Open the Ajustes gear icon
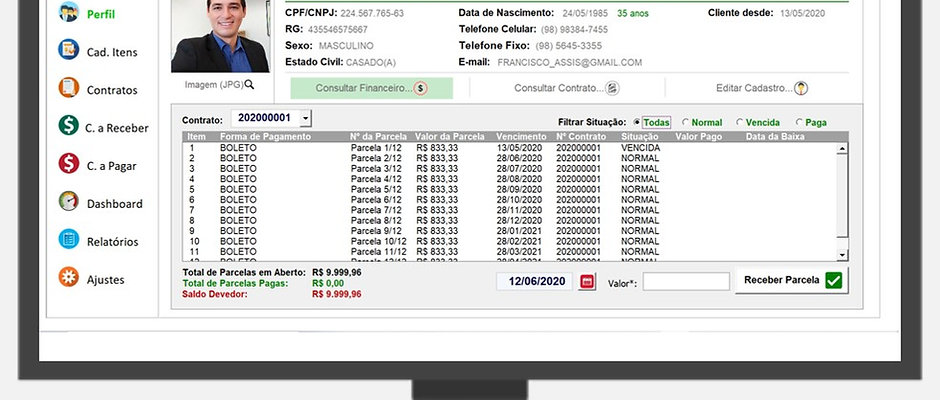Image resolution: width=940 pixels, height=400 pixels. [69, 277]
